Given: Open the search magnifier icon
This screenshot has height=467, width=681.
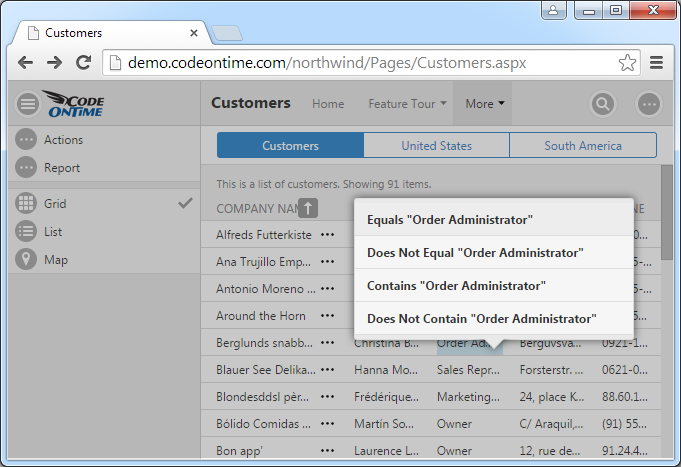Looking at the screenshot, I should (x=603, y=104).
